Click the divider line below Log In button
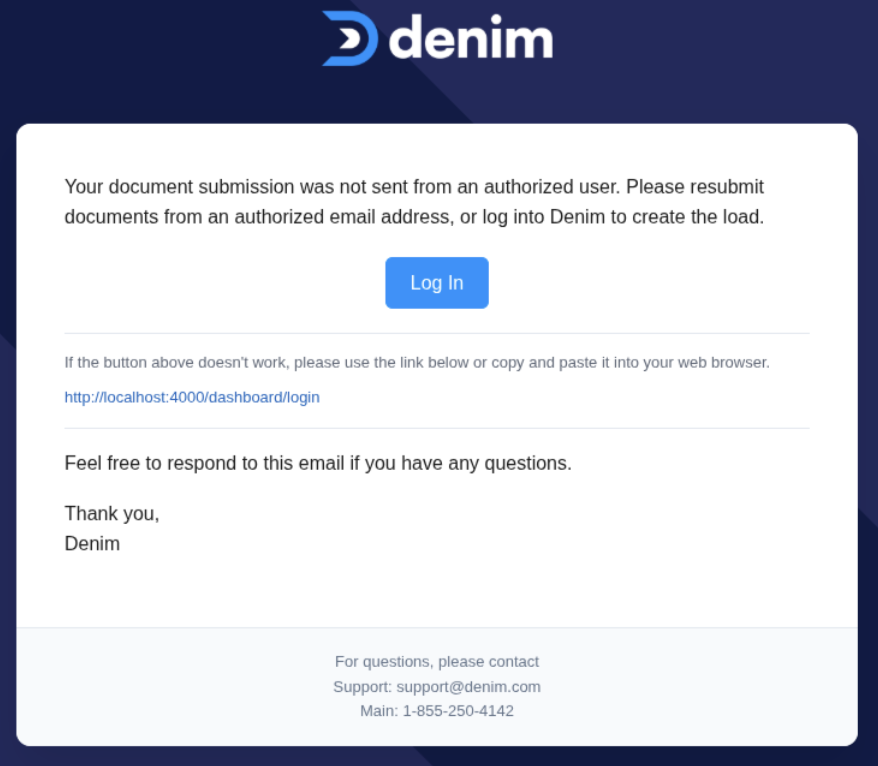The height and width of the screenshot is (766, 878). (x=437, y=333)
